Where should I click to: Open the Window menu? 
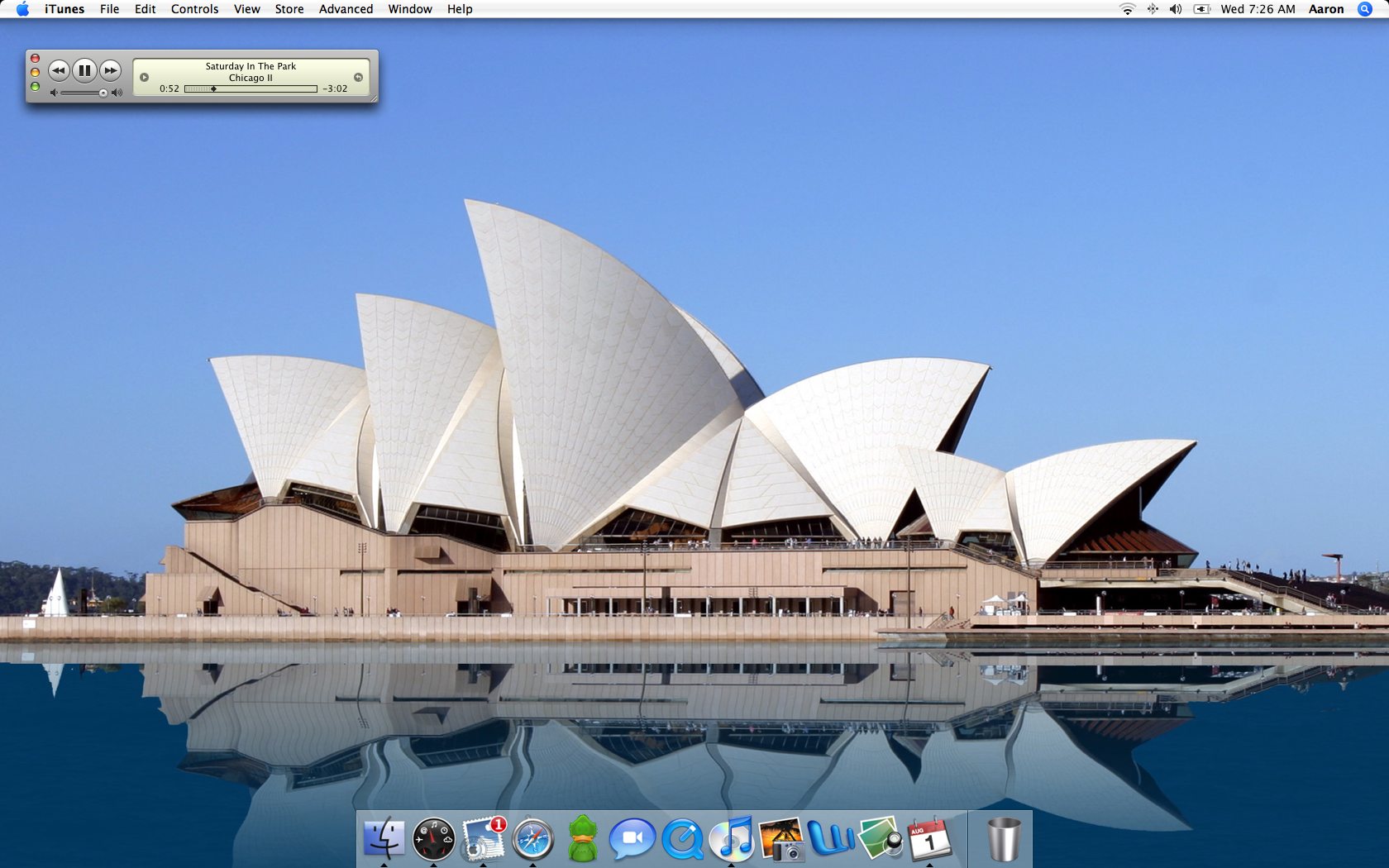(x=410, y=9)
